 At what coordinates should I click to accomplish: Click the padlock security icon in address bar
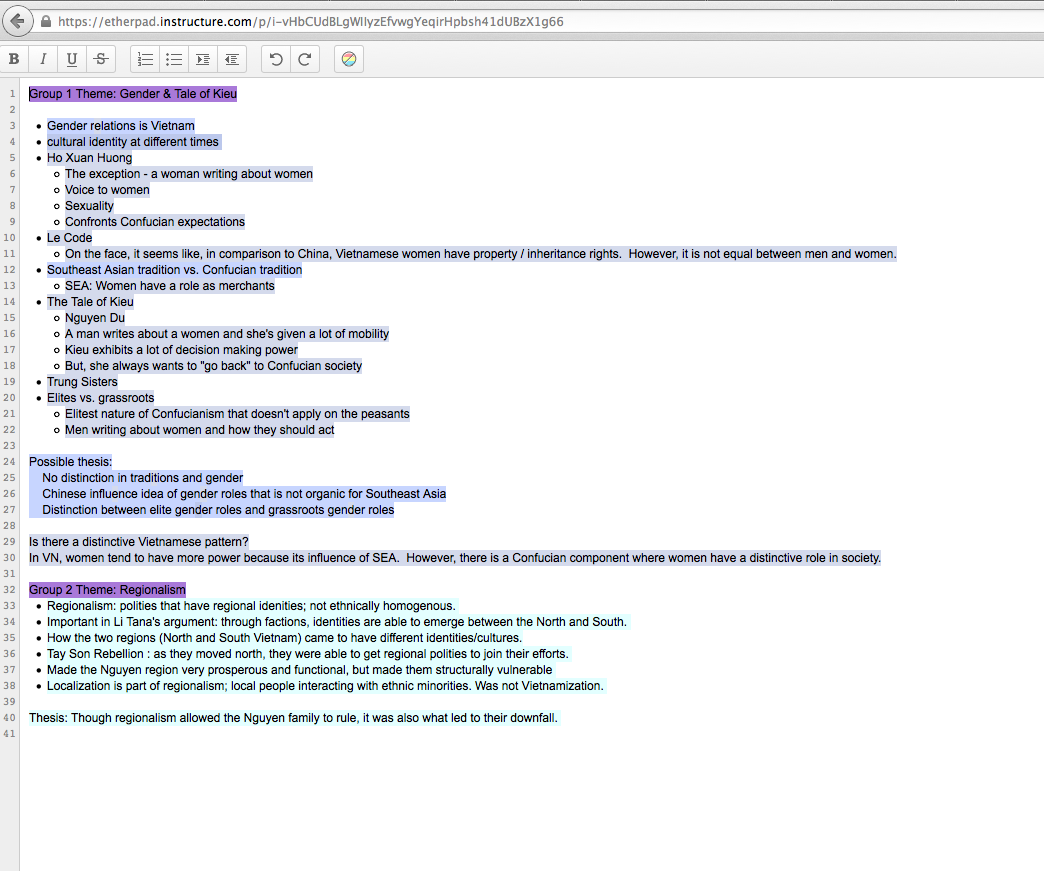pyautogui.click(x=46, y=21)
